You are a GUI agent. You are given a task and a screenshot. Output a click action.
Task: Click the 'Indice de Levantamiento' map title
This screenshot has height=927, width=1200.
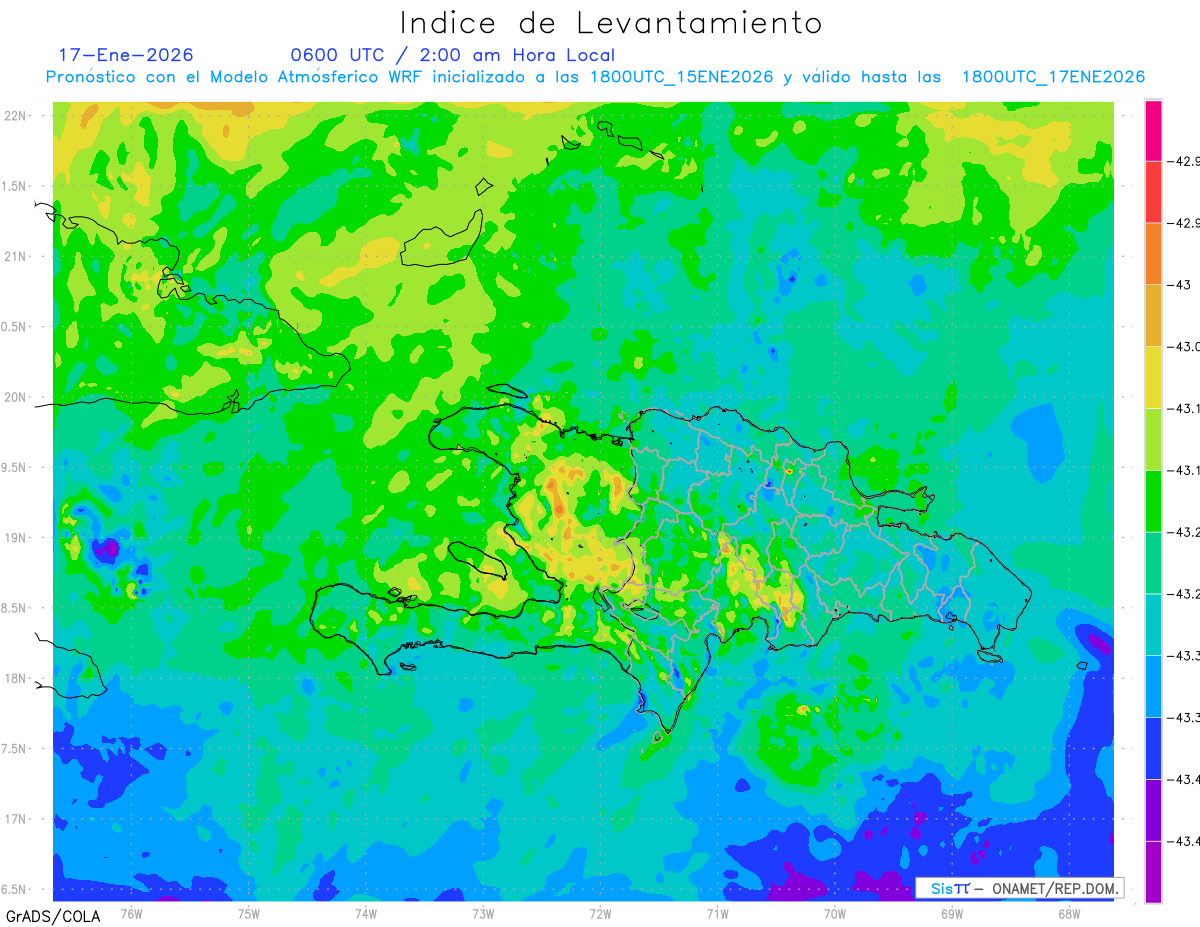pyautogui.click(x=611, y=23)
